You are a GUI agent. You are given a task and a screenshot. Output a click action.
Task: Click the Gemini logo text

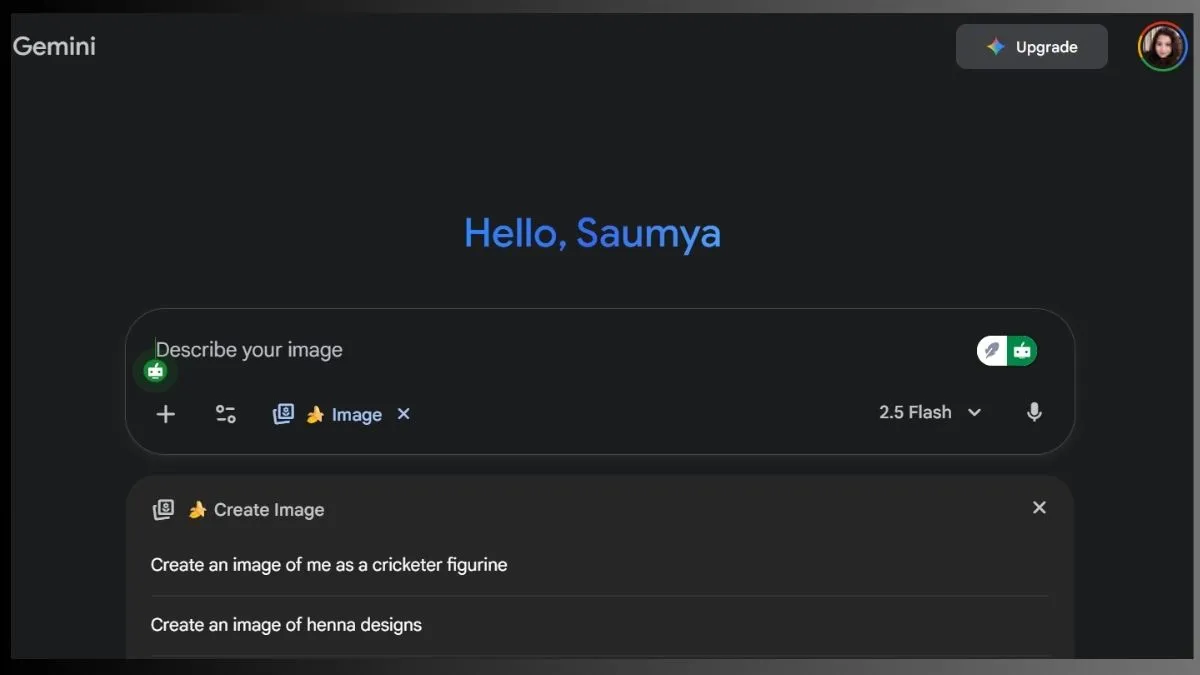(54, 45)
